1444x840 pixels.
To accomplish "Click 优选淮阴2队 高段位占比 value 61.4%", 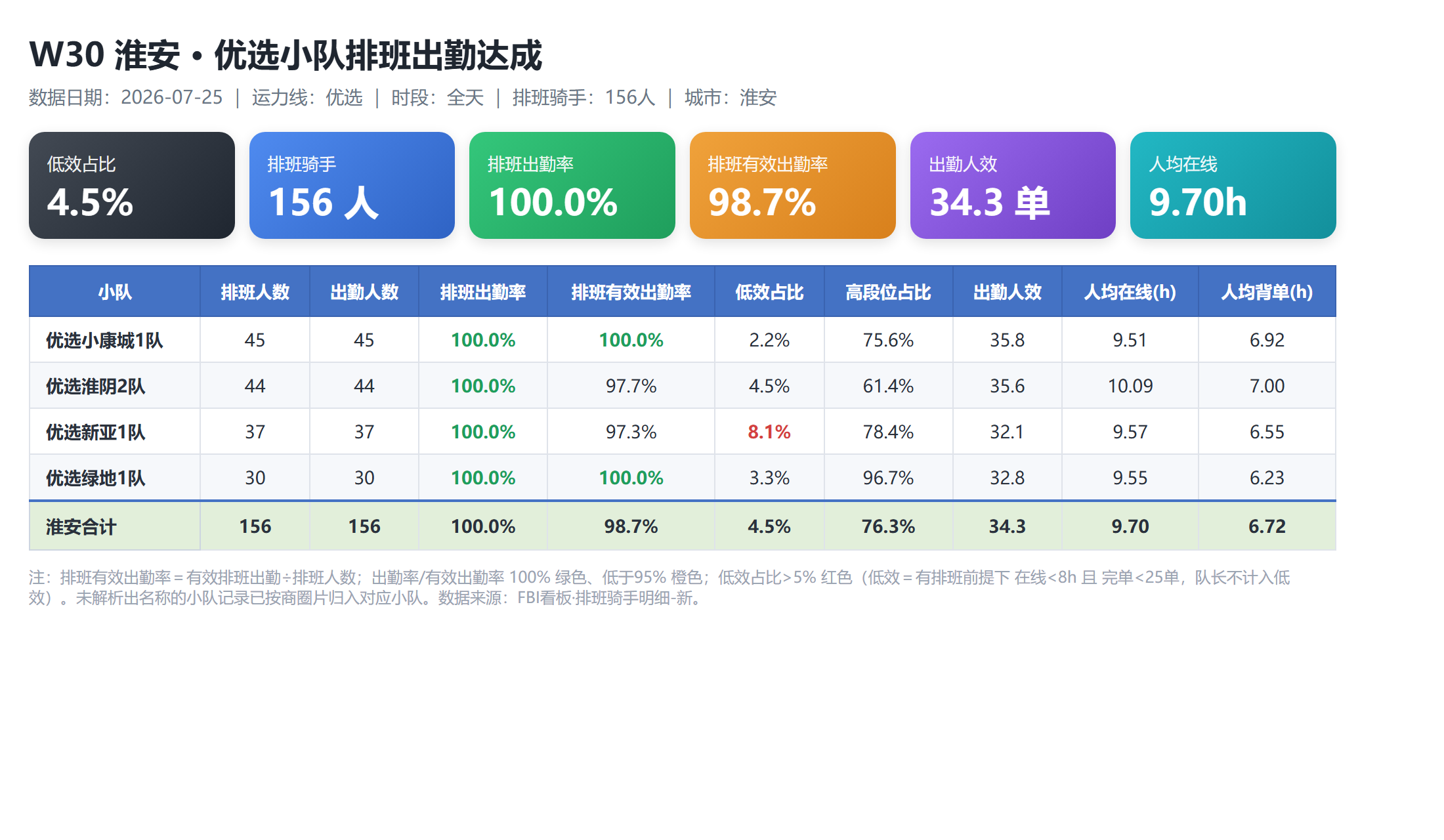I will 888,386.
